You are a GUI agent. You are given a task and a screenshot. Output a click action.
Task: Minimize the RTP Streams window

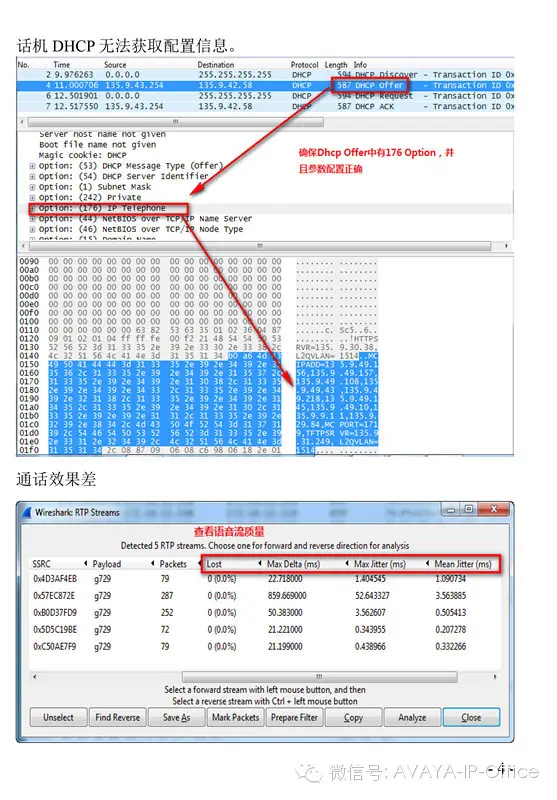pyautogui.click(x=451, y=509)
